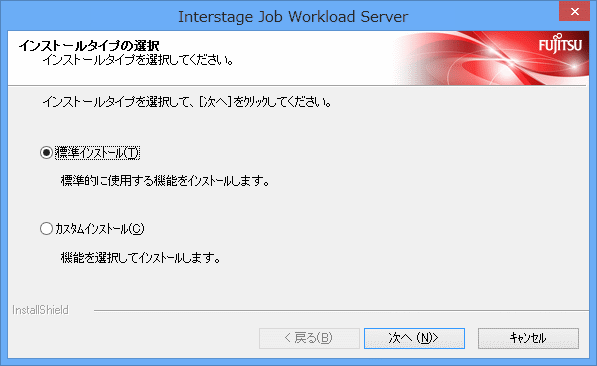Click the カスタムインストール(C) label text
This screenshot has height=366, width=597.
[x=100, y=229]
